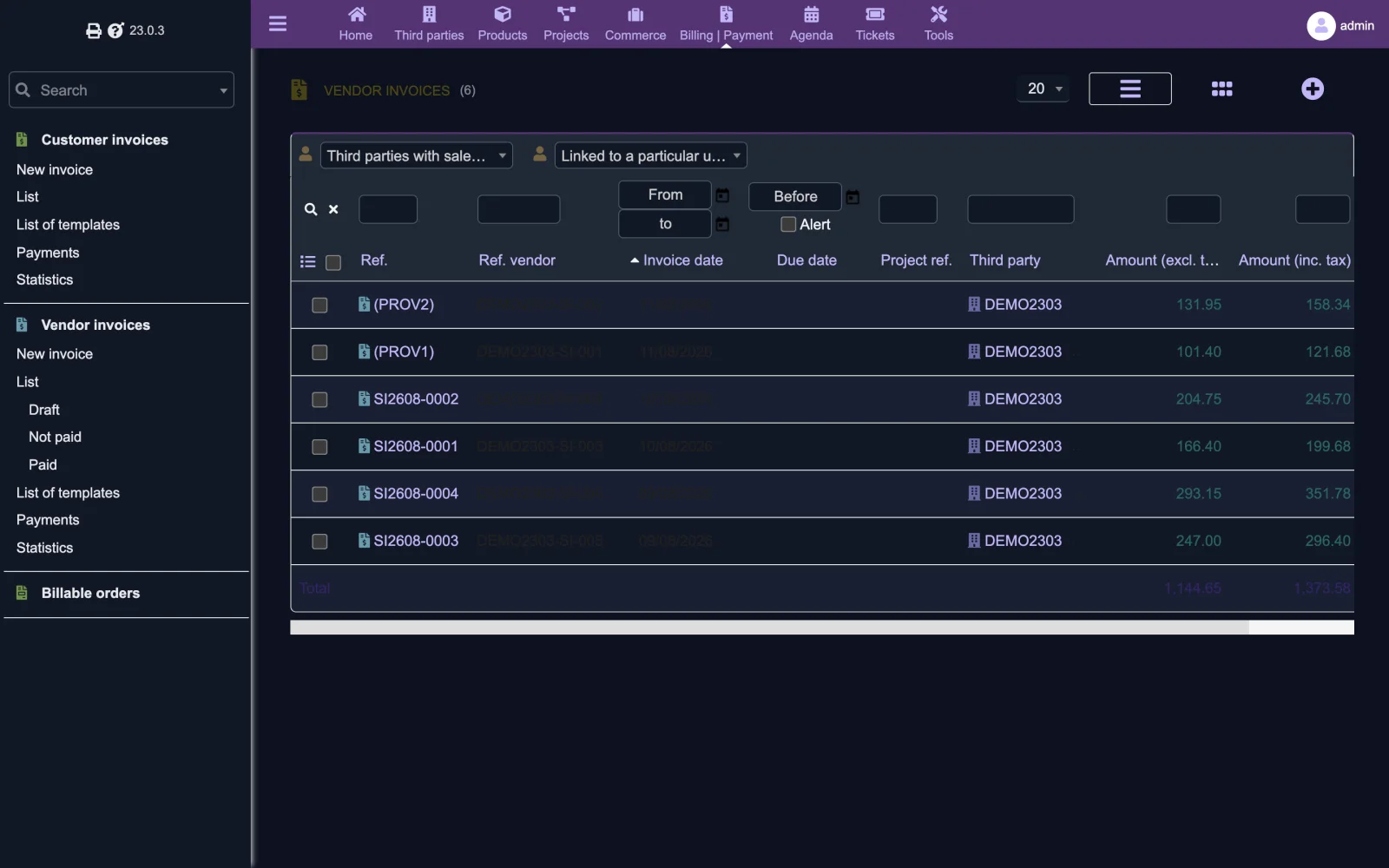
Task: Click the Tools wrench icon
Action: (x=938, y=15)
